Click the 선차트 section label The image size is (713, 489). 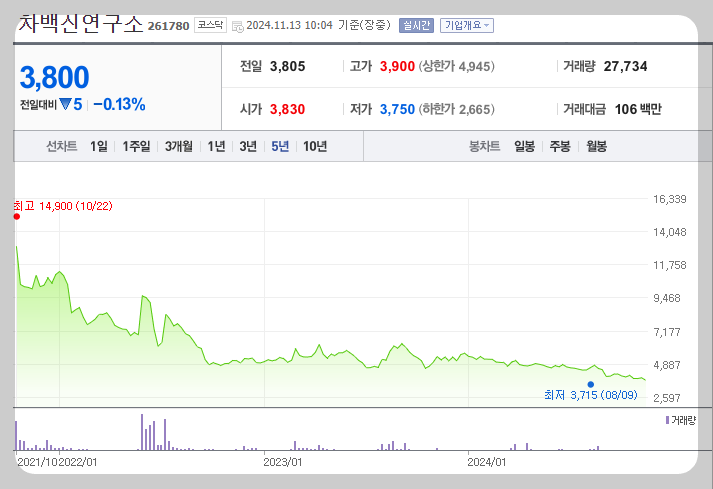62,146
